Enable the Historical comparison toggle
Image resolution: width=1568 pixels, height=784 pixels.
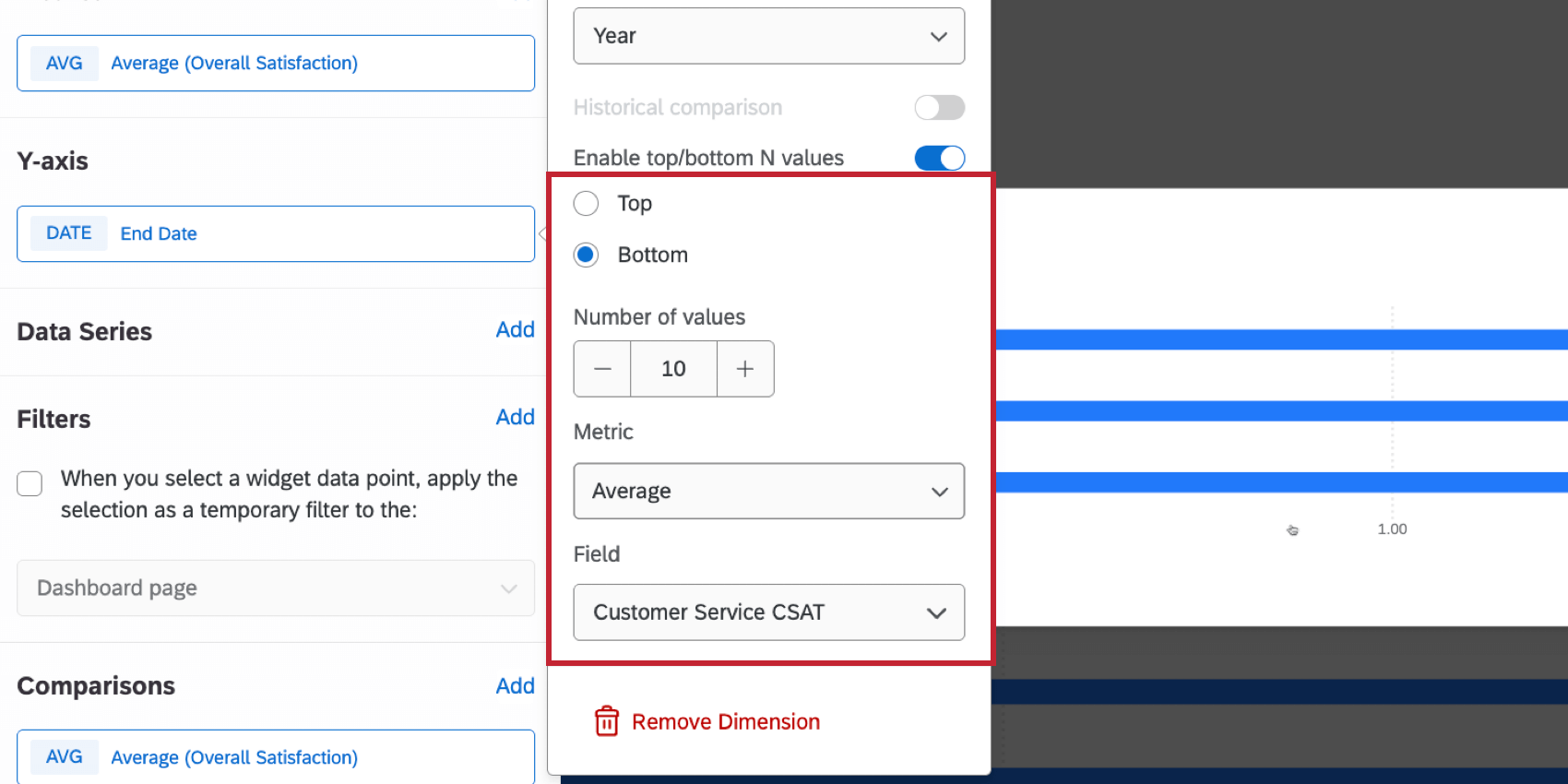(939, 107)
